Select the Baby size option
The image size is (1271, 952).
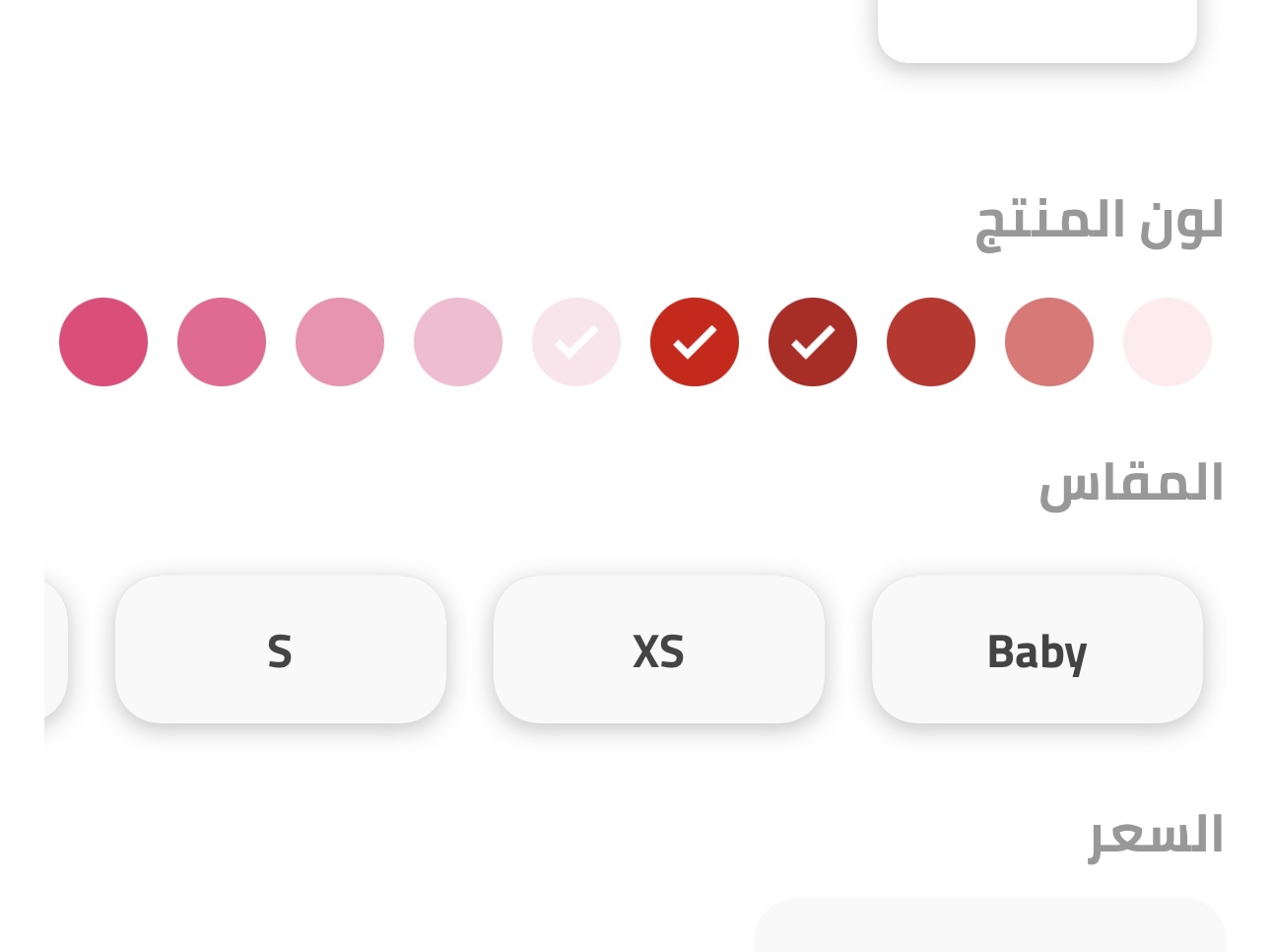pos(1037,649)
